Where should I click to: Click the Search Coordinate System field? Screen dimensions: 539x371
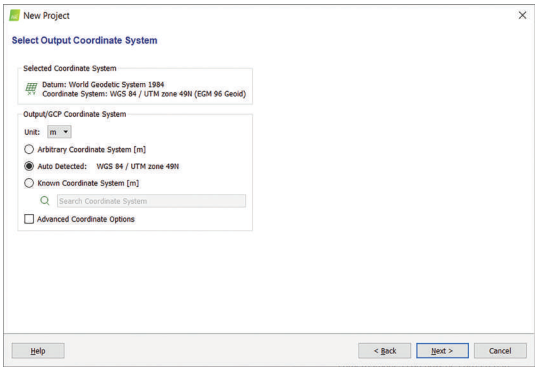[x=151, y=201]
